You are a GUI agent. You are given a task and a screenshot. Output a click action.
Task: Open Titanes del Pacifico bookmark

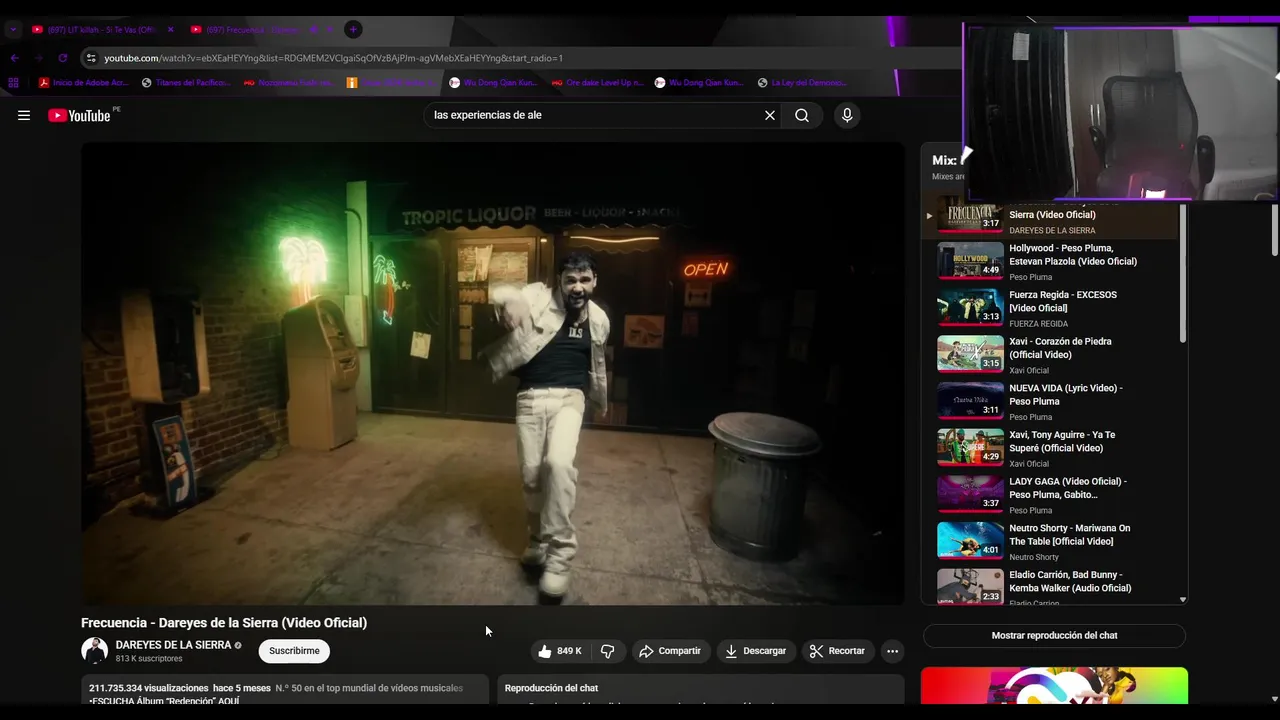(x=186, y=83)
